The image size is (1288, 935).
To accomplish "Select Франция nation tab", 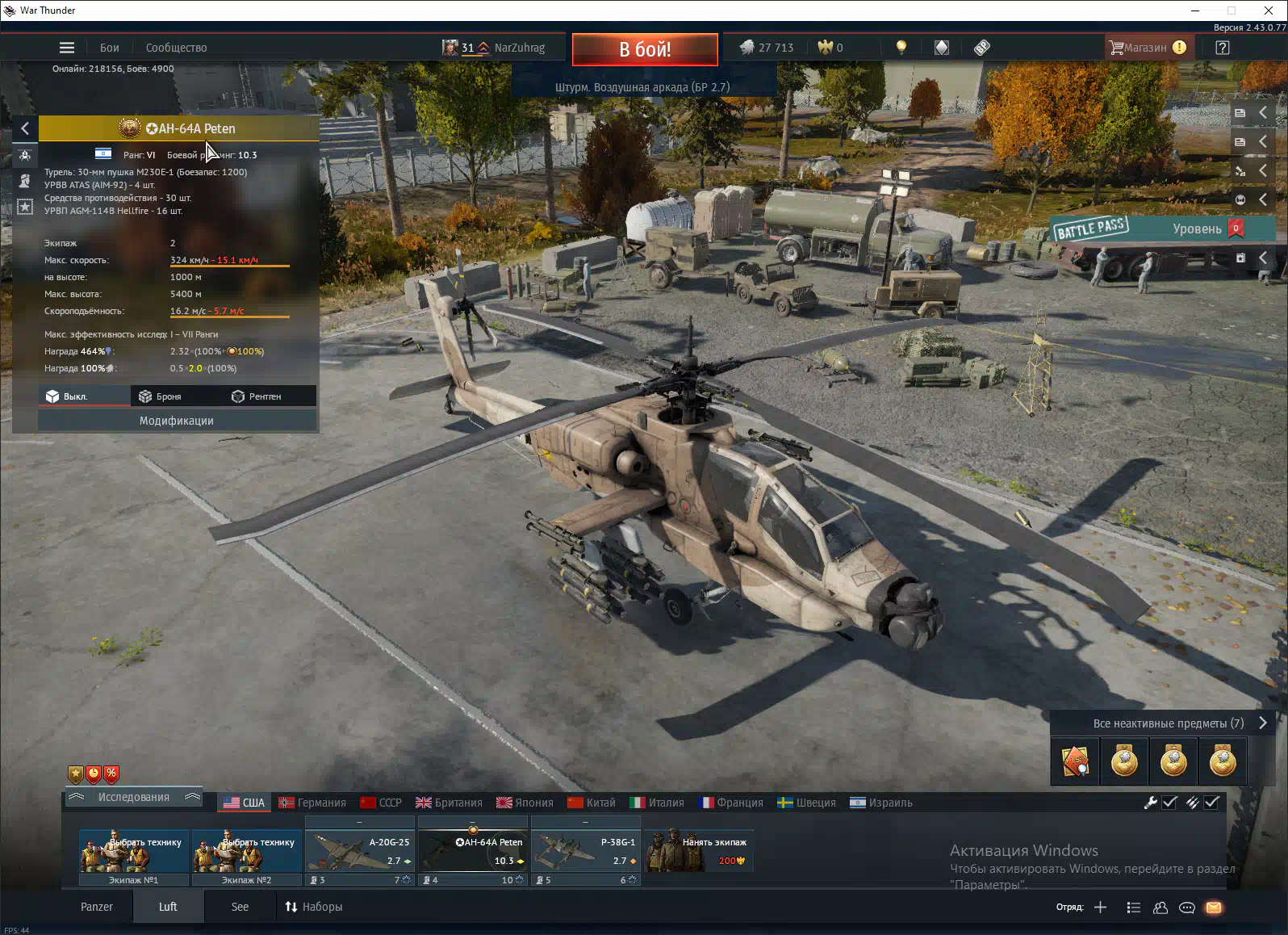I will click(730, 803).
